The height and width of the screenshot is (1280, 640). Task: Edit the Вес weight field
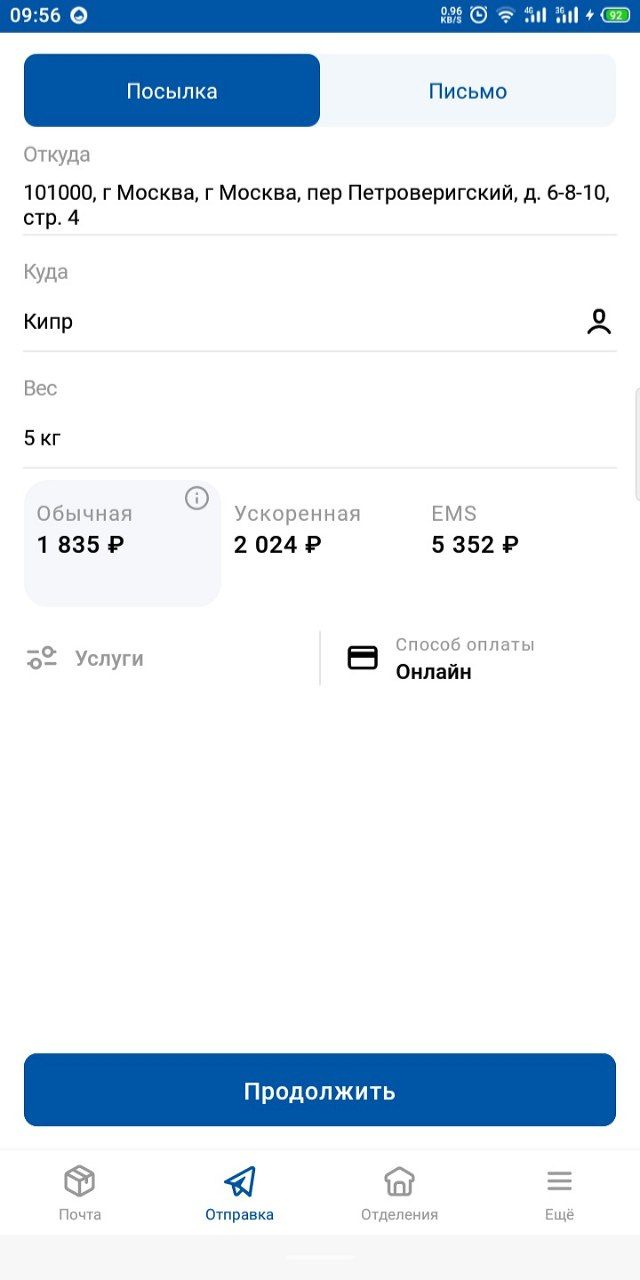pyautogui.click(x=318, y=438)
